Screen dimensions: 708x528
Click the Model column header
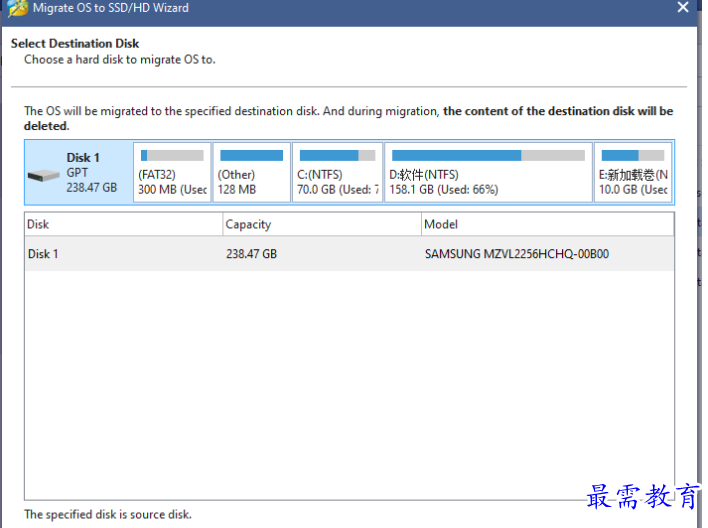tap(548, 224)
